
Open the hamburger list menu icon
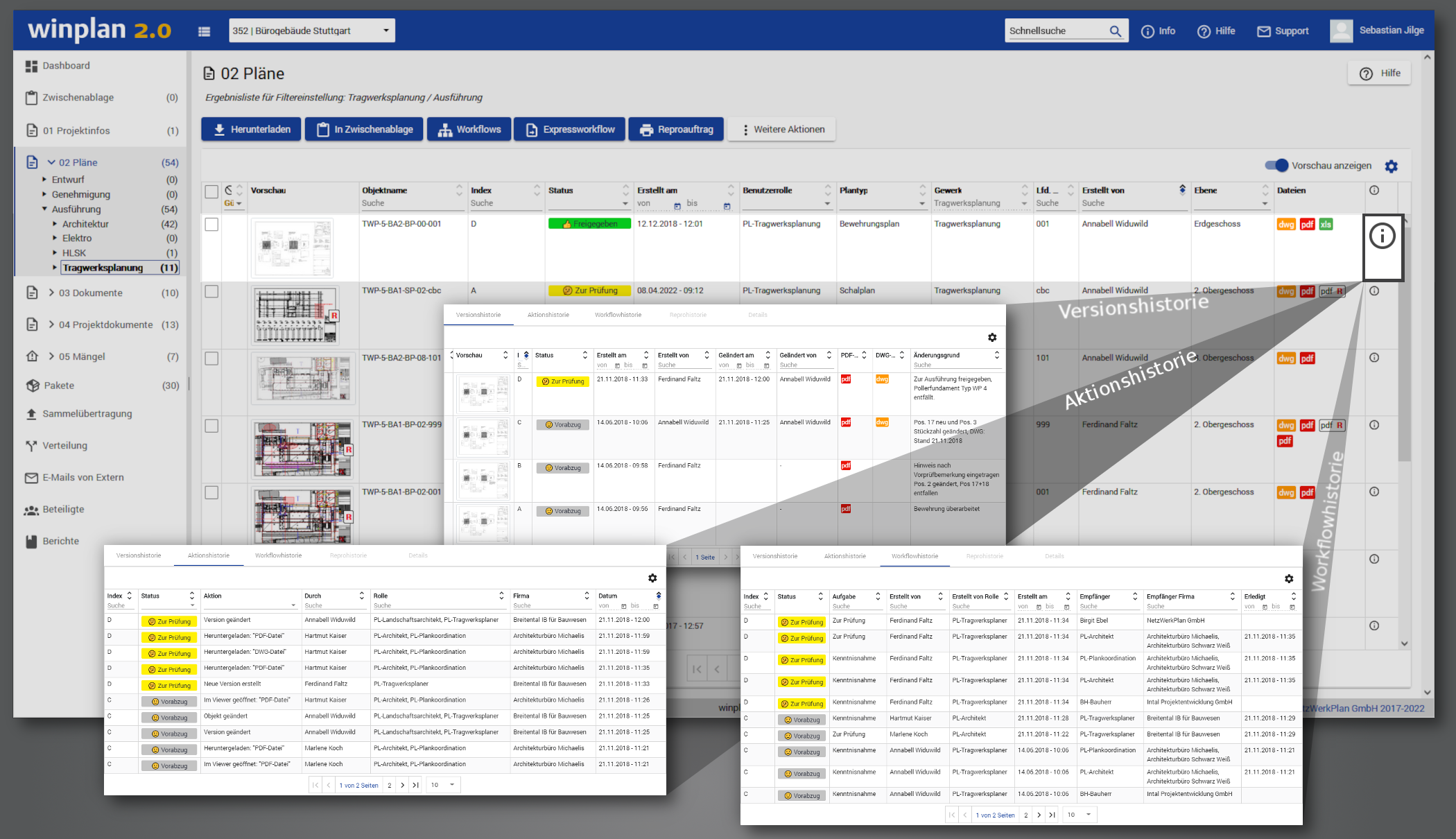204,31
